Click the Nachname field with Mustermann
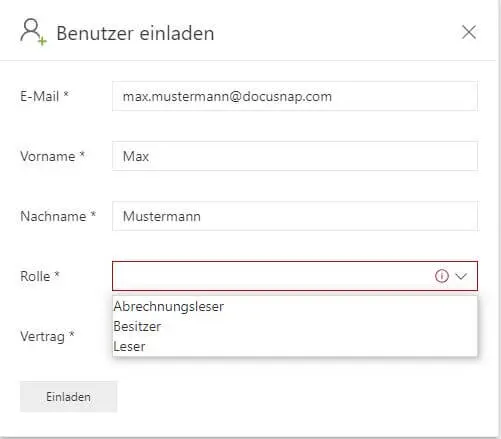This screenshot has width=501, height=439. coord(295,216)
